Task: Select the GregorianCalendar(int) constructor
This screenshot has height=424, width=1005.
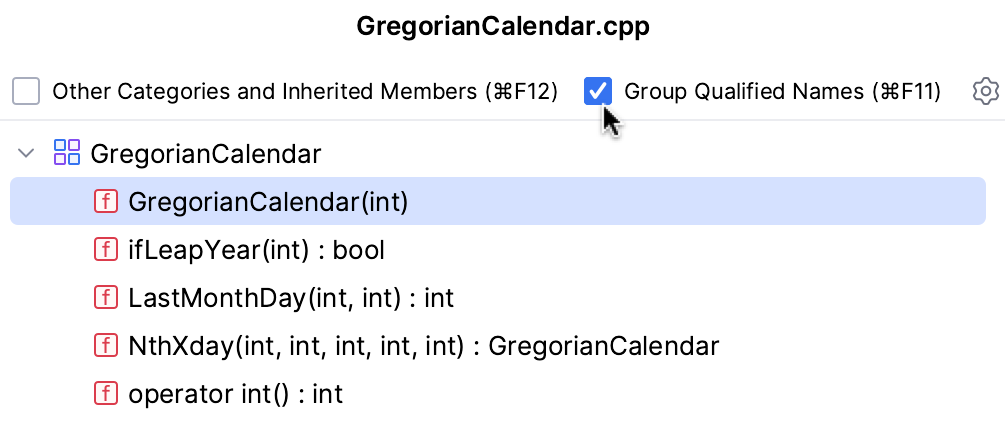Action: click(268, 202)
